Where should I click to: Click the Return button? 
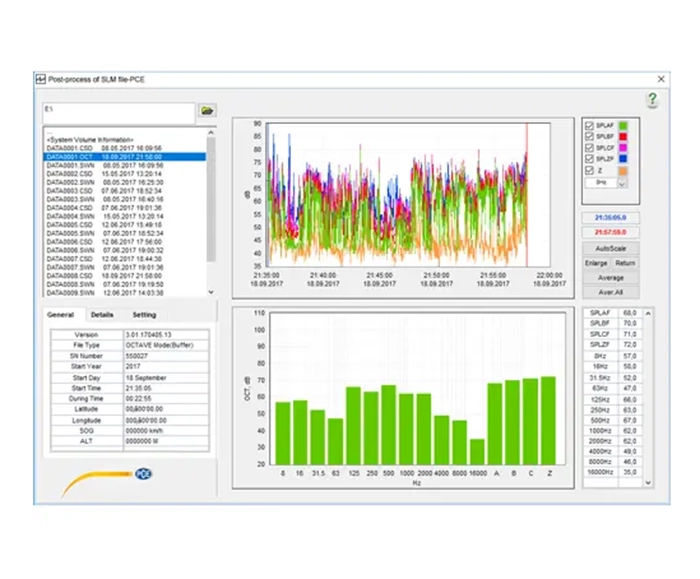point(625,262)
